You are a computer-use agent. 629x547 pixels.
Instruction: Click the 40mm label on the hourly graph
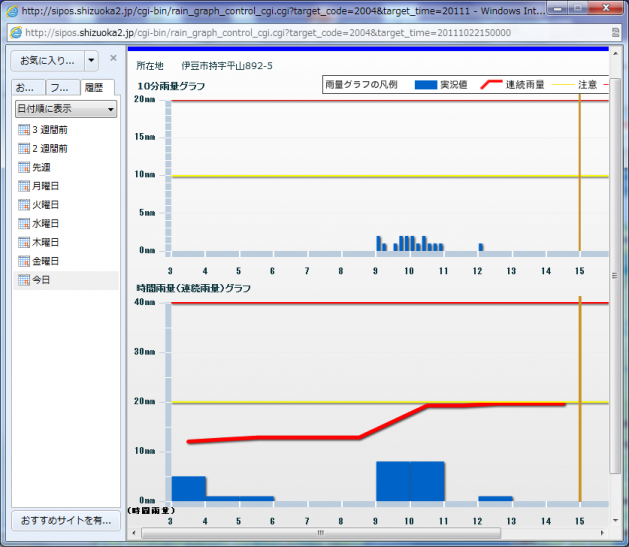click(144, 302)
